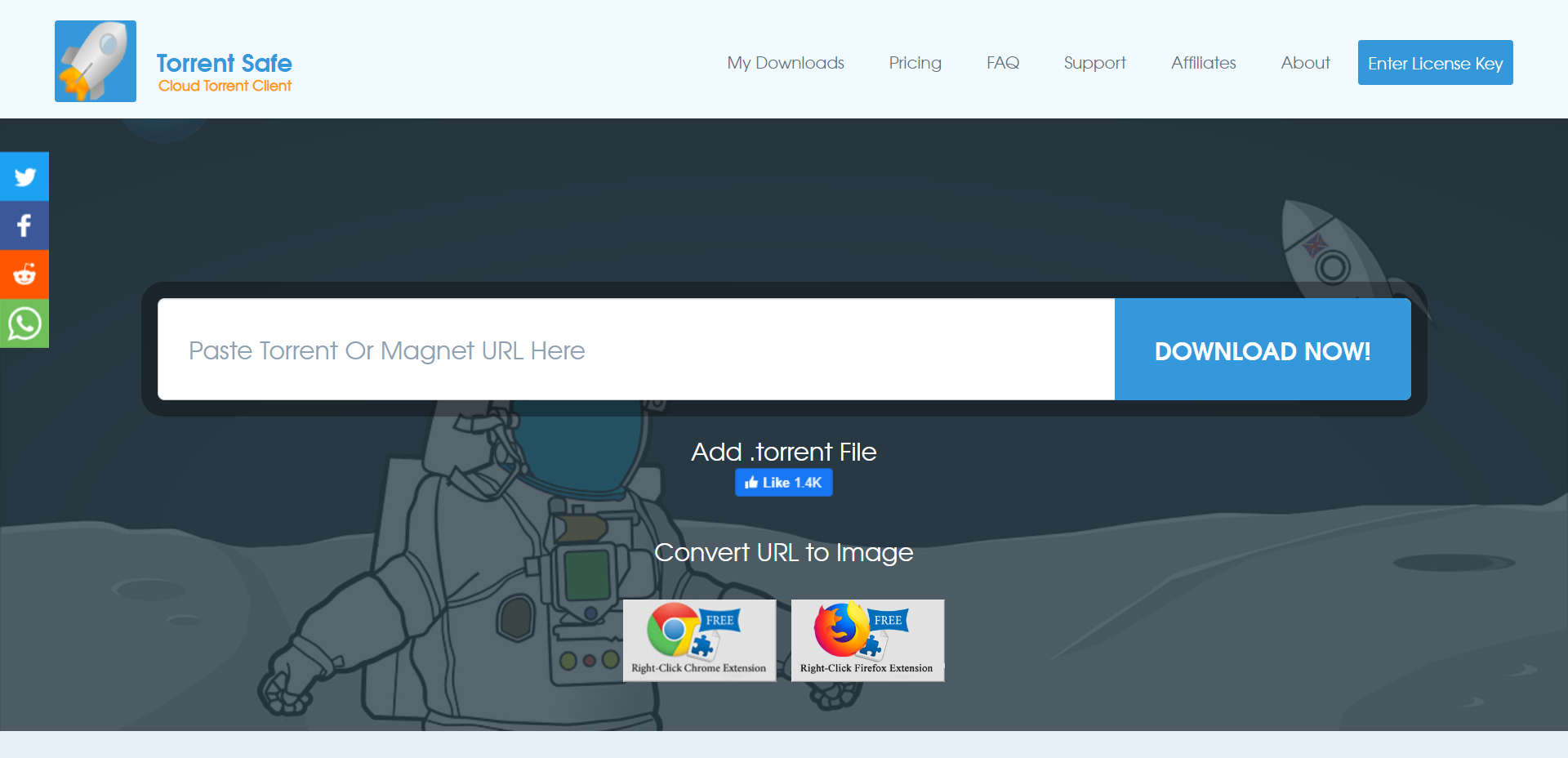Viewport: 1568px width, 758px height.
Task: Visit the About page
Action: point(1305,63)
